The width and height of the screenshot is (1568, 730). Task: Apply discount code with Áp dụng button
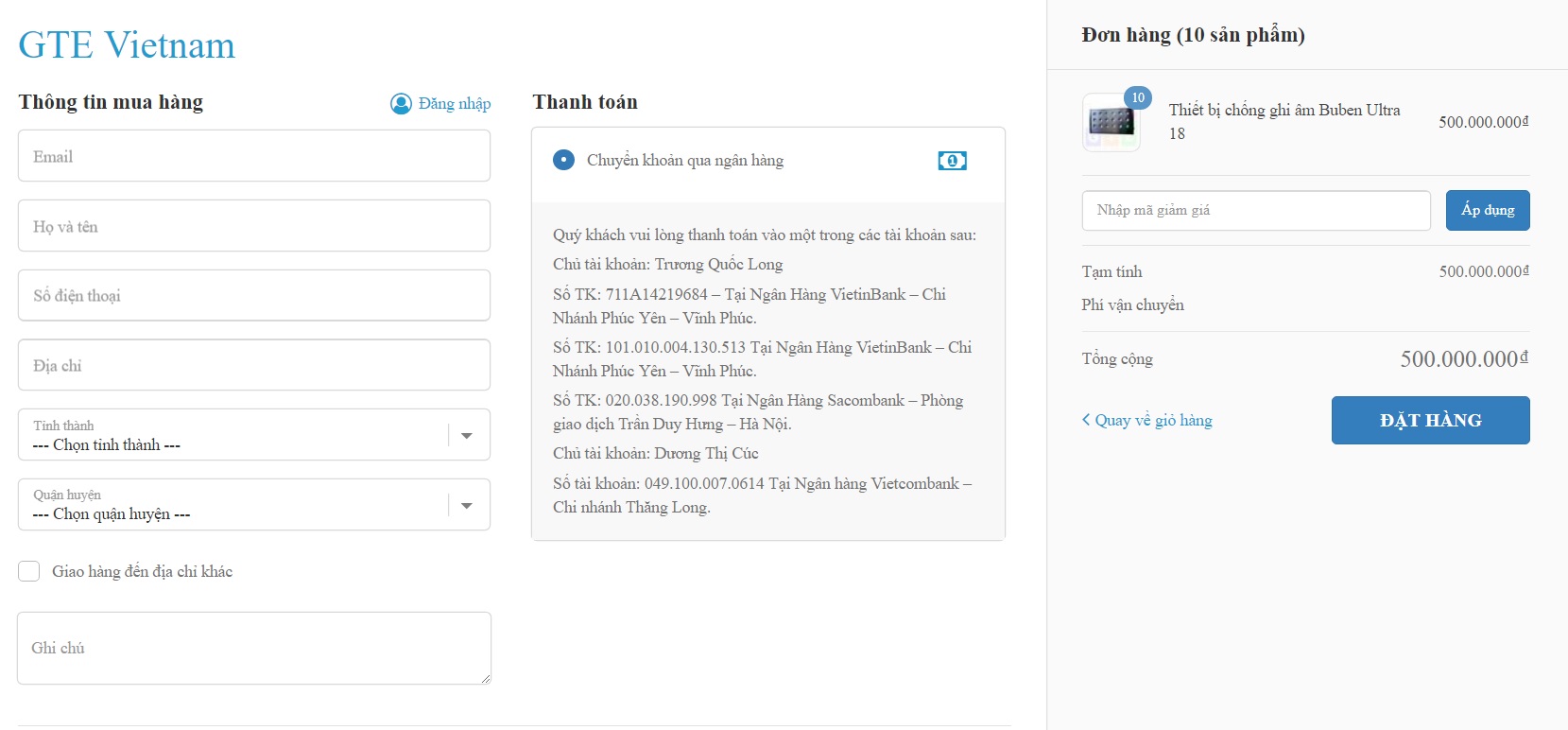pos(1487,210)
